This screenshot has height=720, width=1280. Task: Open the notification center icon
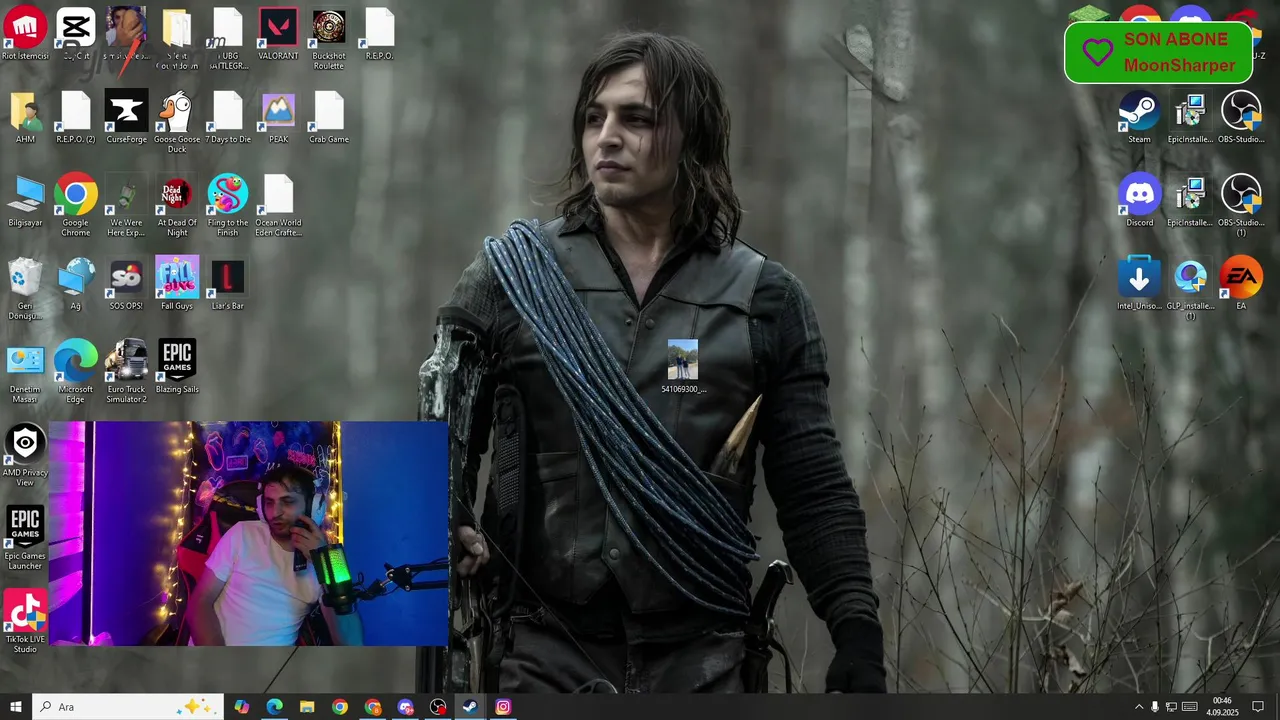pyautogui.click(x=1258, y=707)
